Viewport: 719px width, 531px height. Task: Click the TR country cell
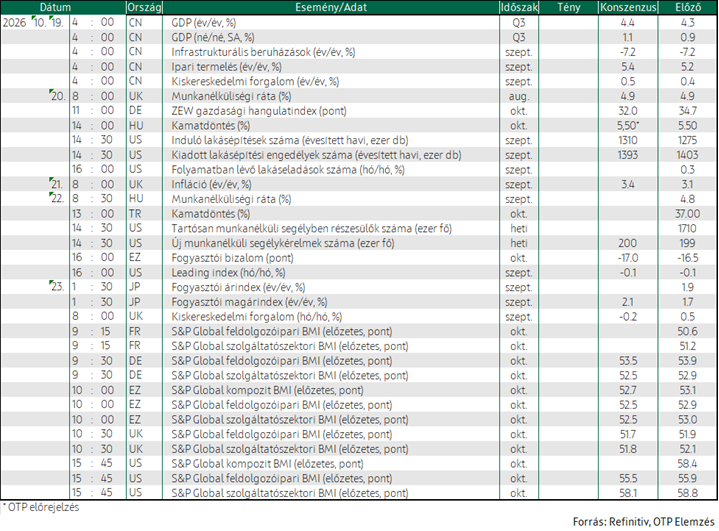click(x=135, y=213)
